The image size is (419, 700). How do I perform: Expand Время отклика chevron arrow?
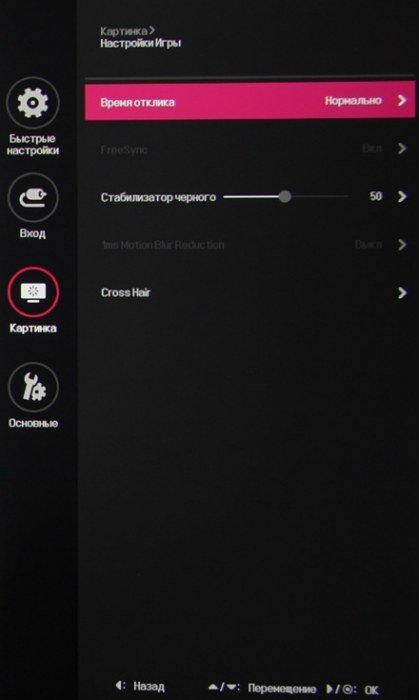tap(402, 100)
